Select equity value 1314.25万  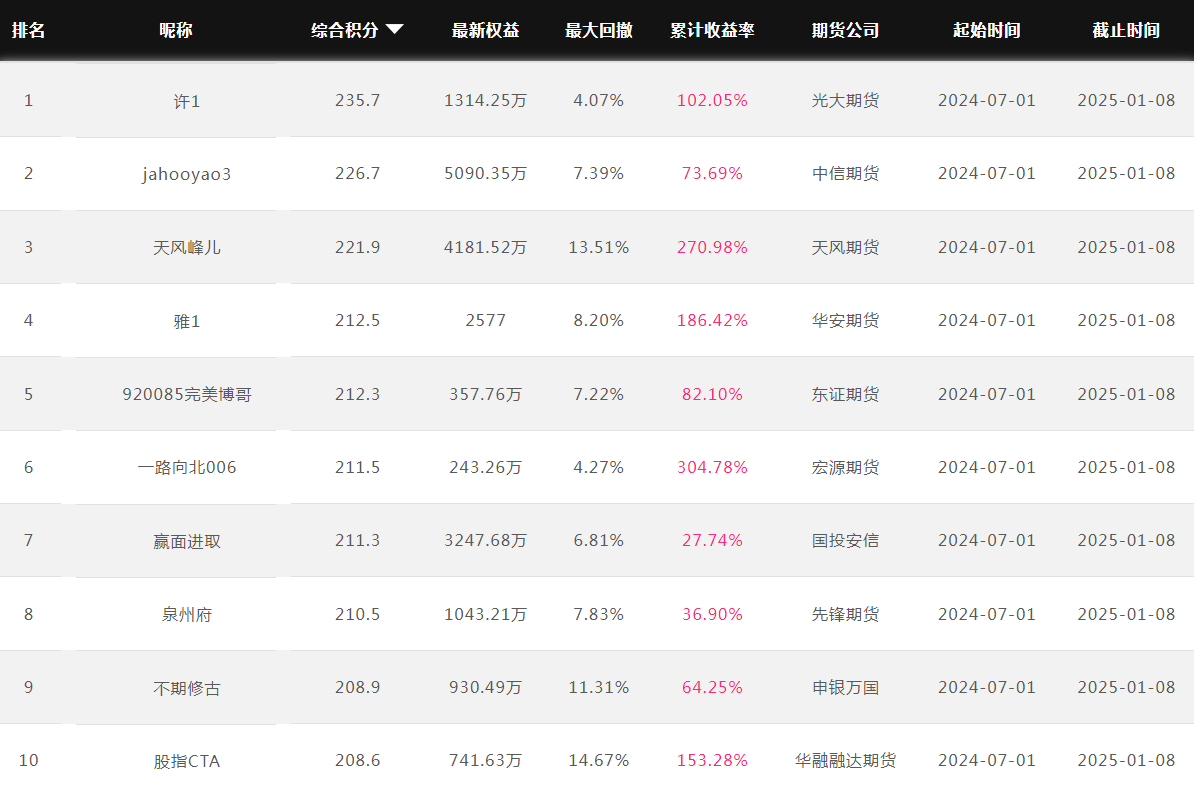coord(486,100)
